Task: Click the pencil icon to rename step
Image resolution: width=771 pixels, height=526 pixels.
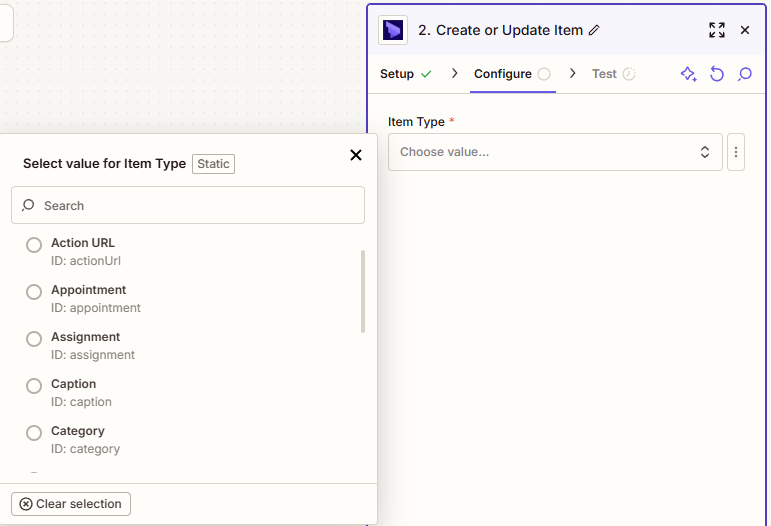Action: point(594,30)
